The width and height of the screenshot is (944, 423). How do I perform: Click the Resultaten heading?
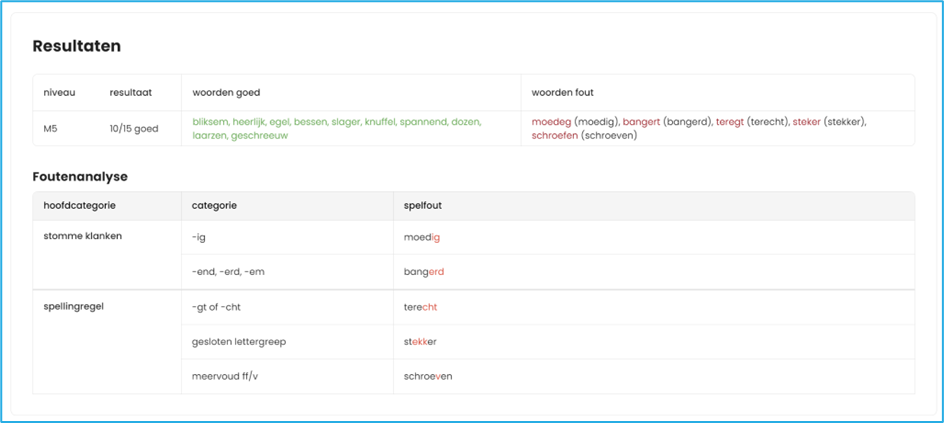tap(77, 46)
